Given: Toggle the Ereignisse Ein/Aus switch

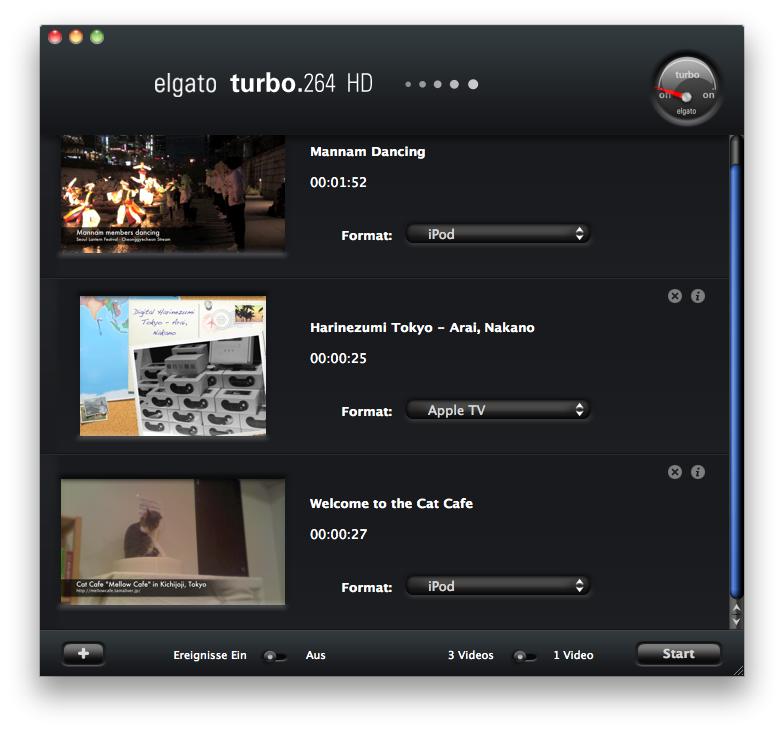Looking at the screenshot, I should [275, 656].
